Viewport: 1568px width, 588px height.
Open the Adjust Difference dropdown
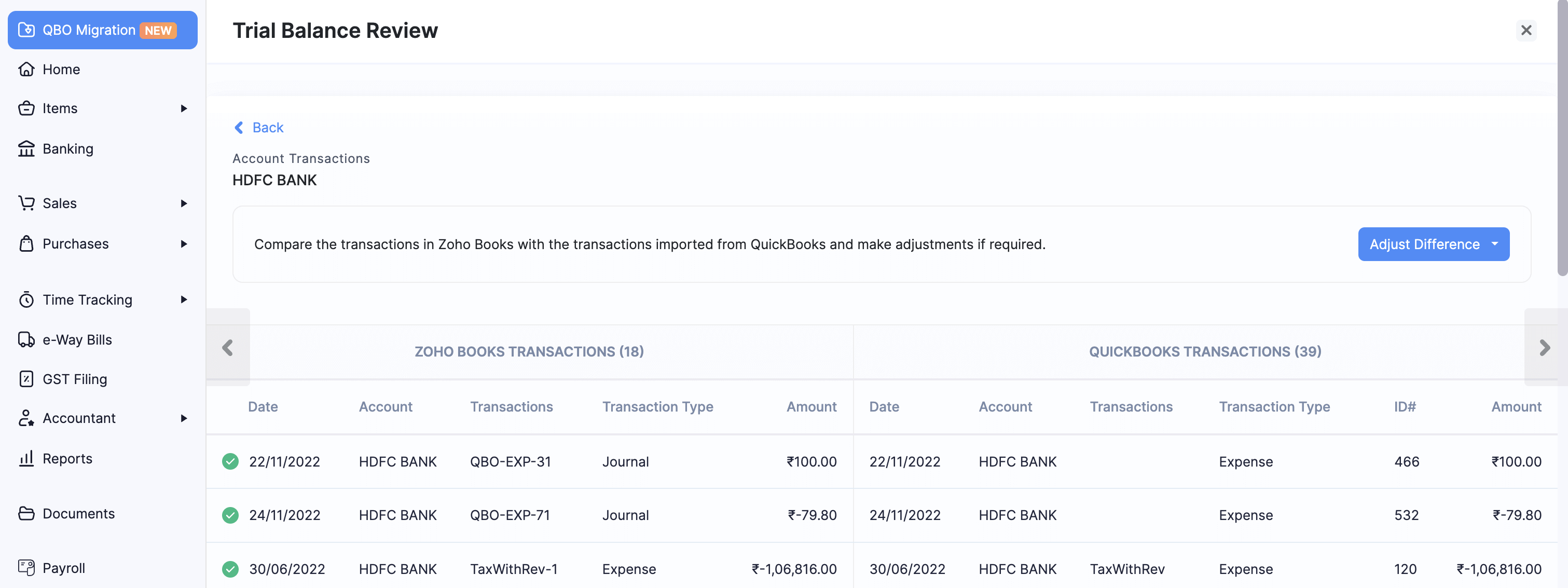(1434, 244)
